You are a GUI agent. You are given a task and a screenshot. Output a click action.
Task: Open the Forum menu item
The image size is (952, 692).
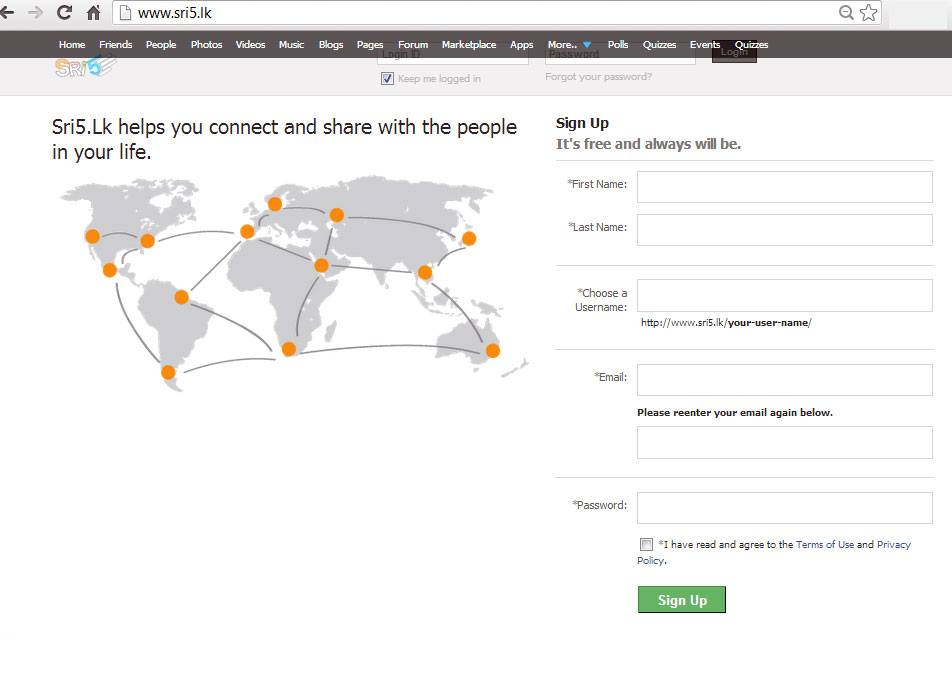[x=413, y=44]
